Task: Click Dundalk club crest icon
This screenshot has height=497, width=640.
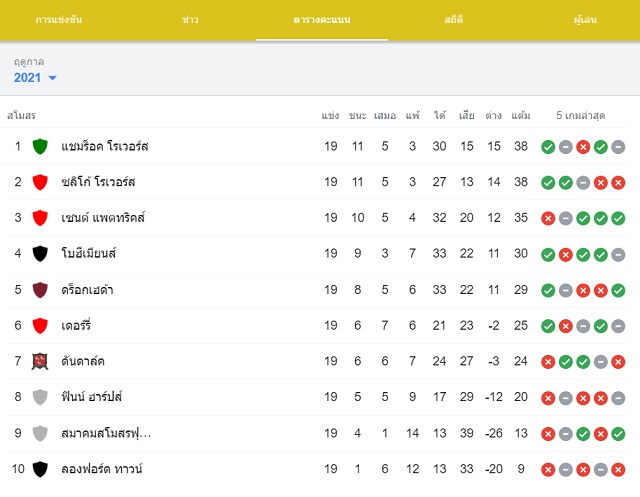Action: pyautogui.click(x=40, y=361)
